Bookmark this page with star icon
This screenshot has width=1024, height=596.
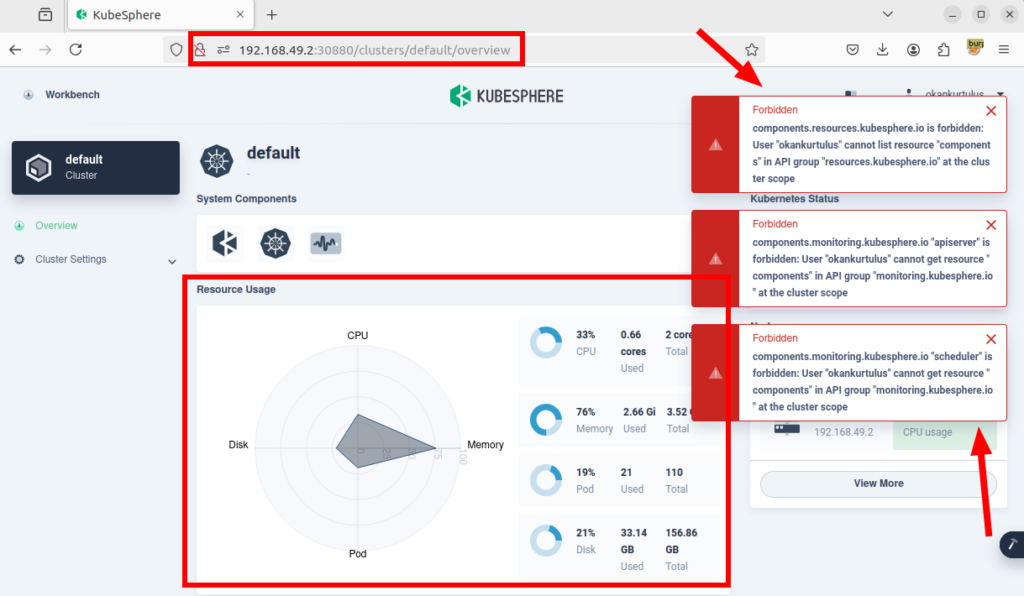click(752, 50)
